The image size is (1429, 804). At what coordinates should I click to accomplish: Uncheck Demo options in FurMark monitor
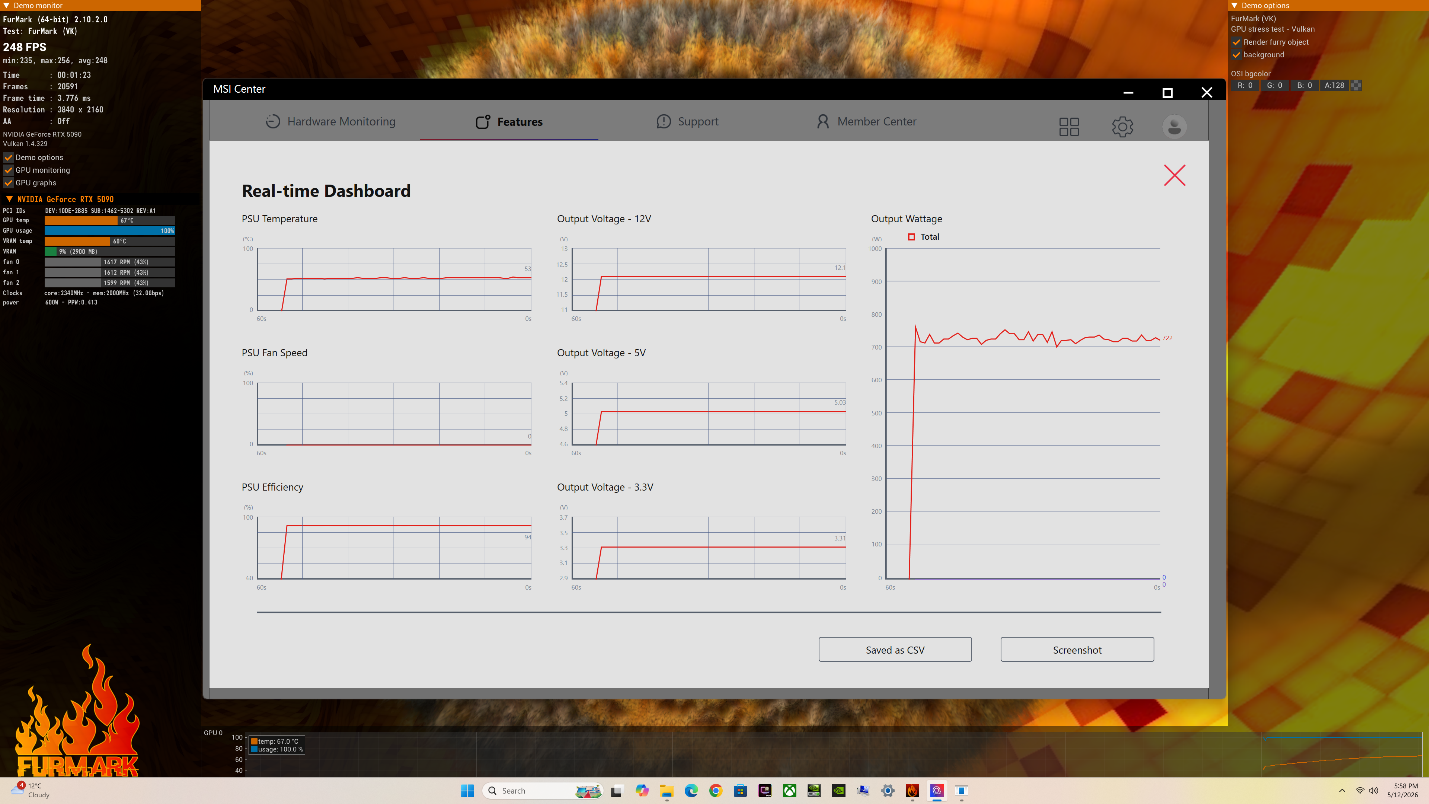9,157
